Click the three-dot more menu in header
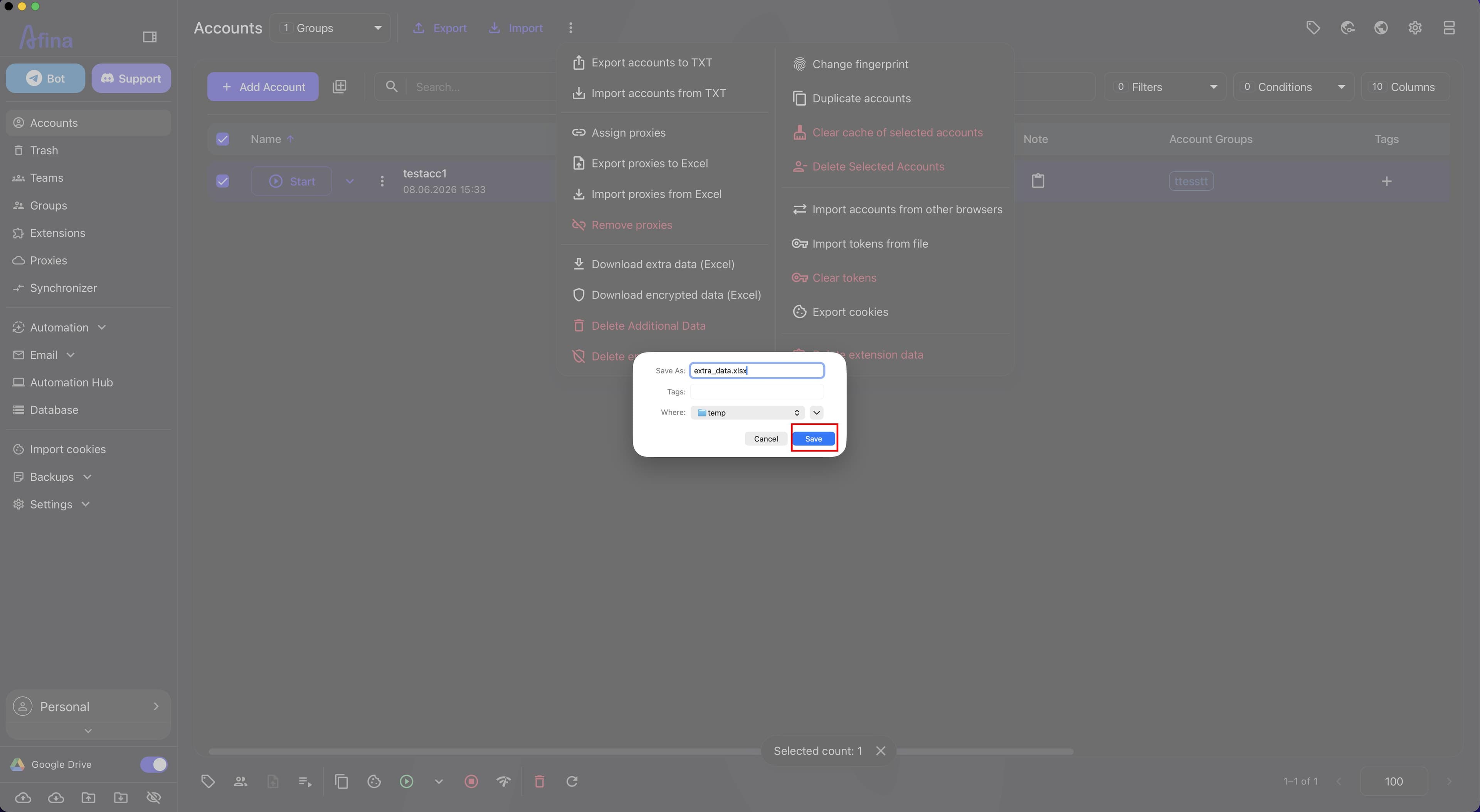The width and height of the screenshot is (1480, 812). [570, 28]
